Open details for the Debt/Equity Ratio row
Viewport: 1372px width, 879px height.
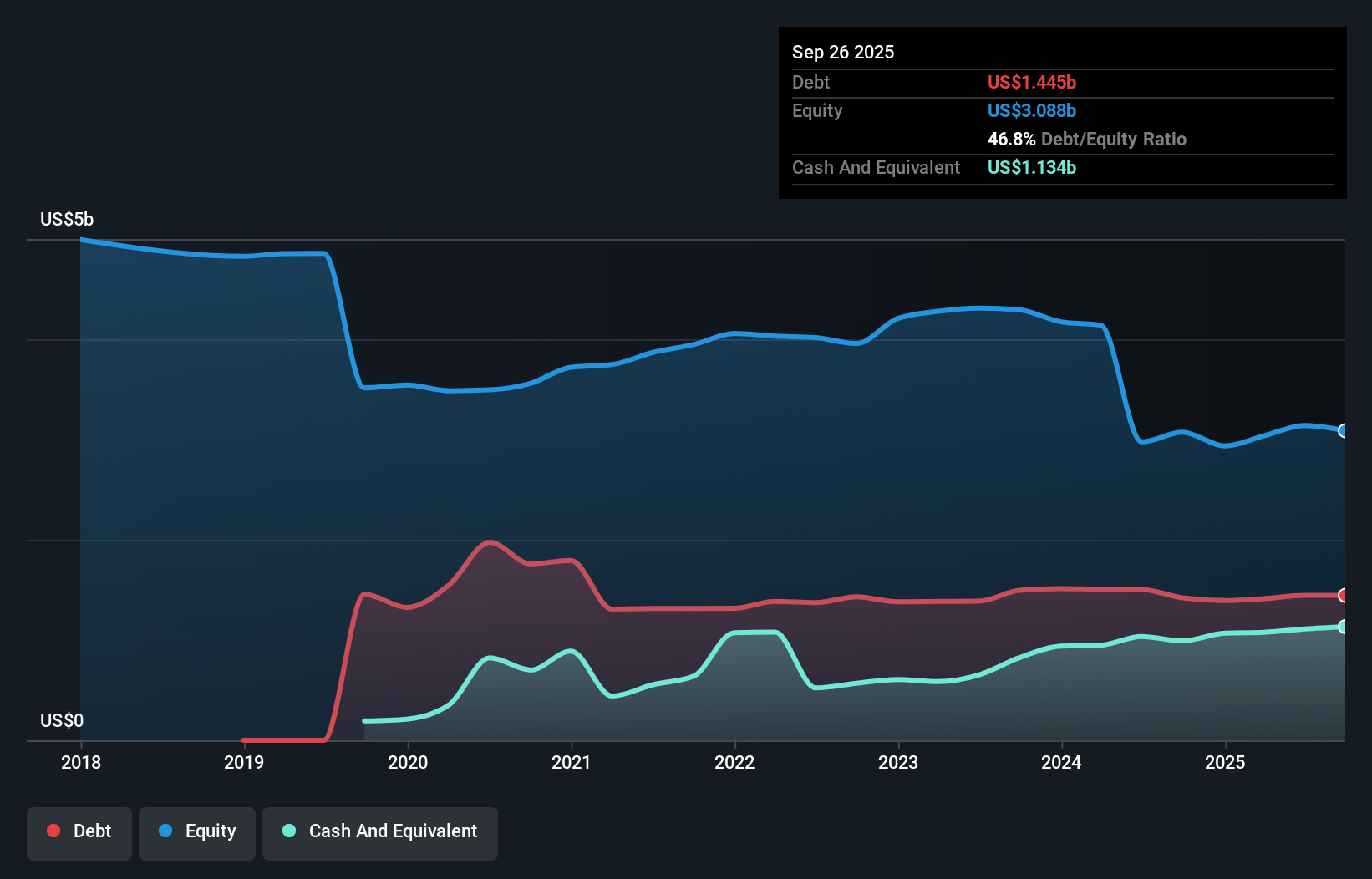[x=1087, y=139]
